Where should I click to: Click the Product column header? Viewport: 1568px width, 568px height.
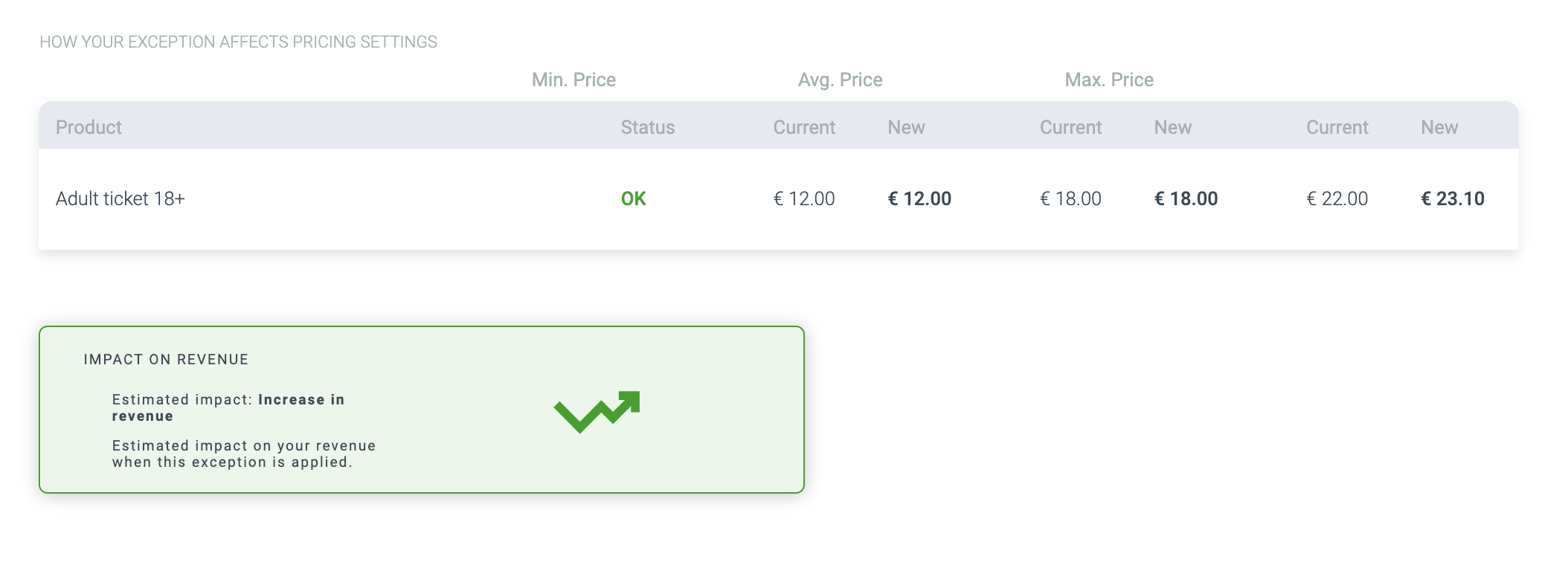point(89,127)
